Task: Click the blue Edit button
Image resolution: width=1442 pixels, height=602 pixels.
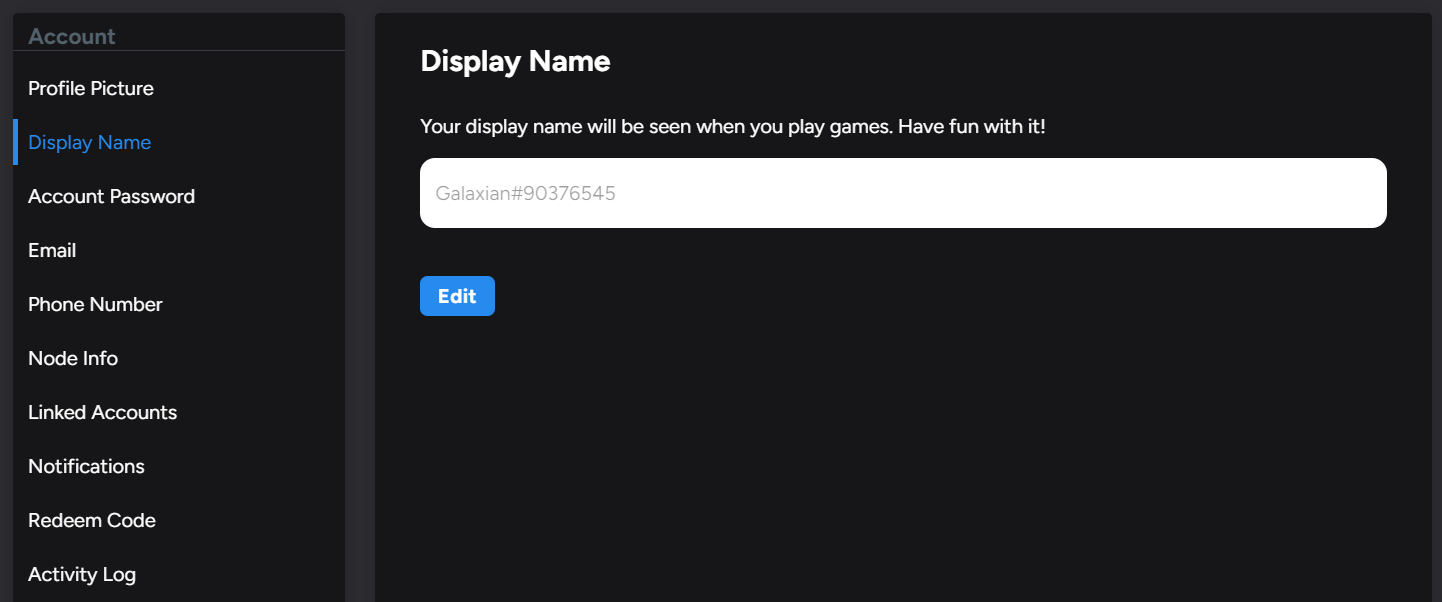Action: 457,296
